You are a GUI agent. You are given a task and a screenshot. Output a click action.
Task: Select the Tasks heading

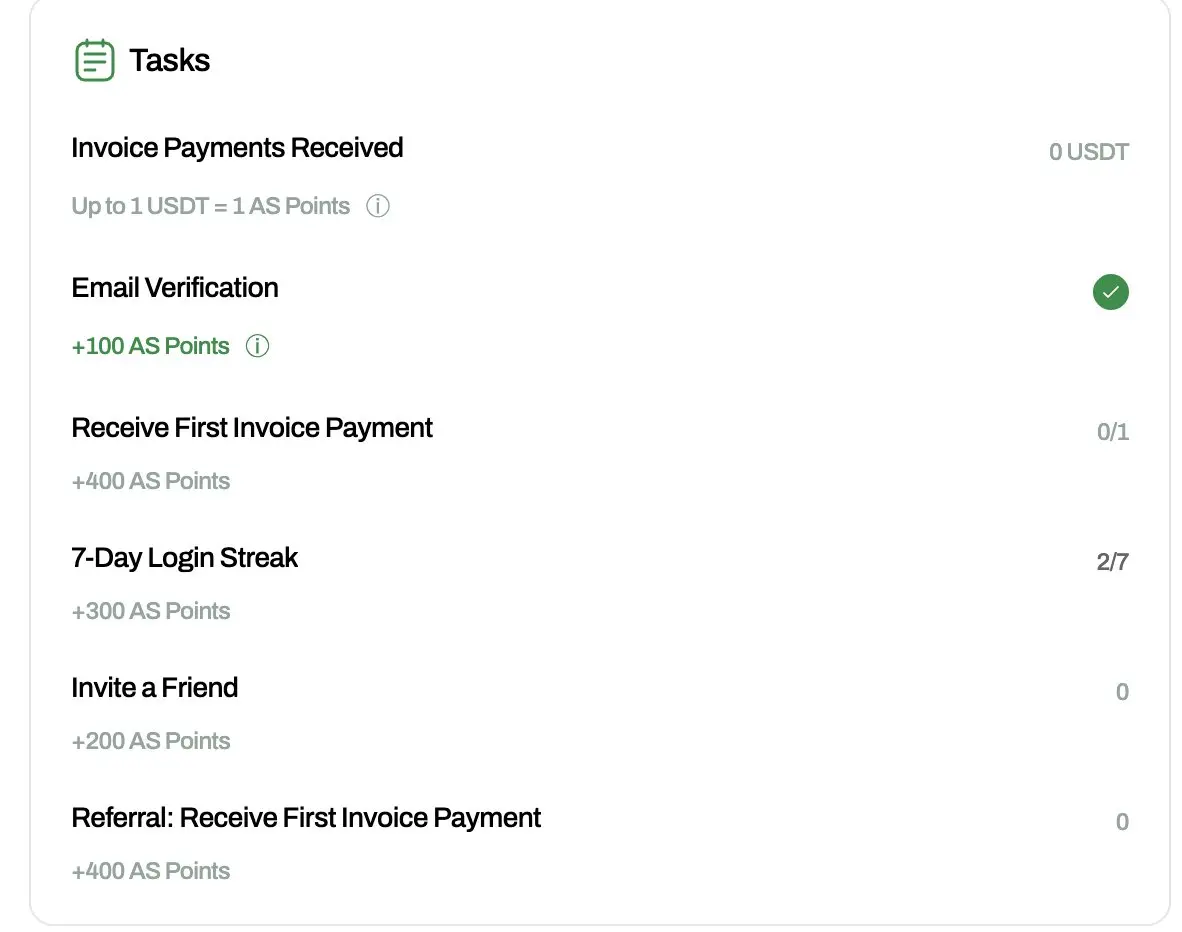169,60
